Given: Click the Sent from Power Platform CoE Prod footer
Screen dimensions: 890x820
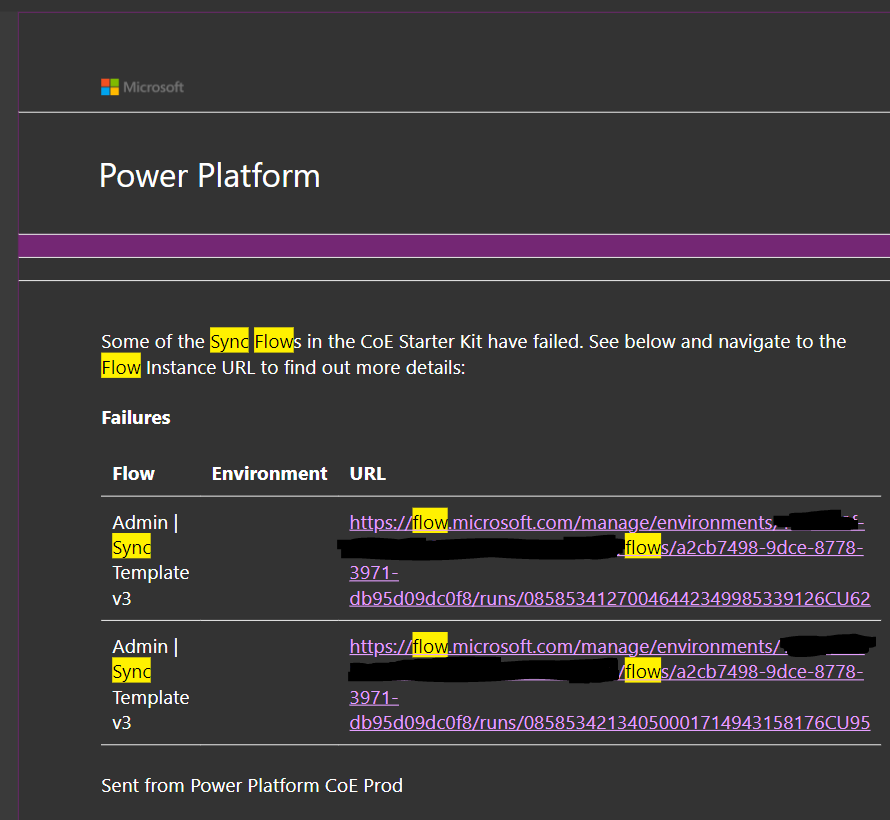Looking at the screenshot, I should pyautogui.click(x=252, y=785).
